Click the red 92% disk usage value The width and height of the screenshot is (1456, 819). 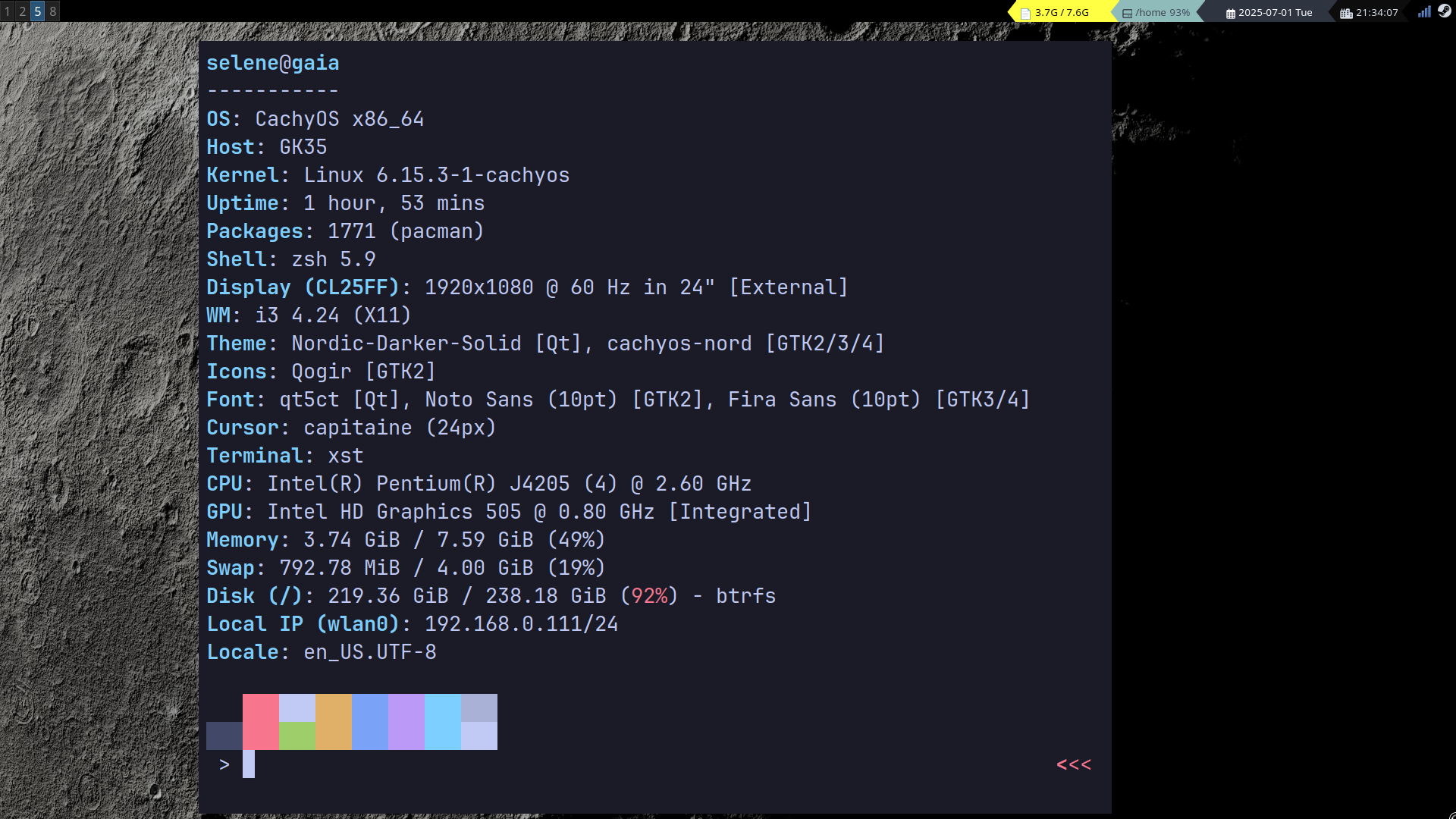point(649,596)
